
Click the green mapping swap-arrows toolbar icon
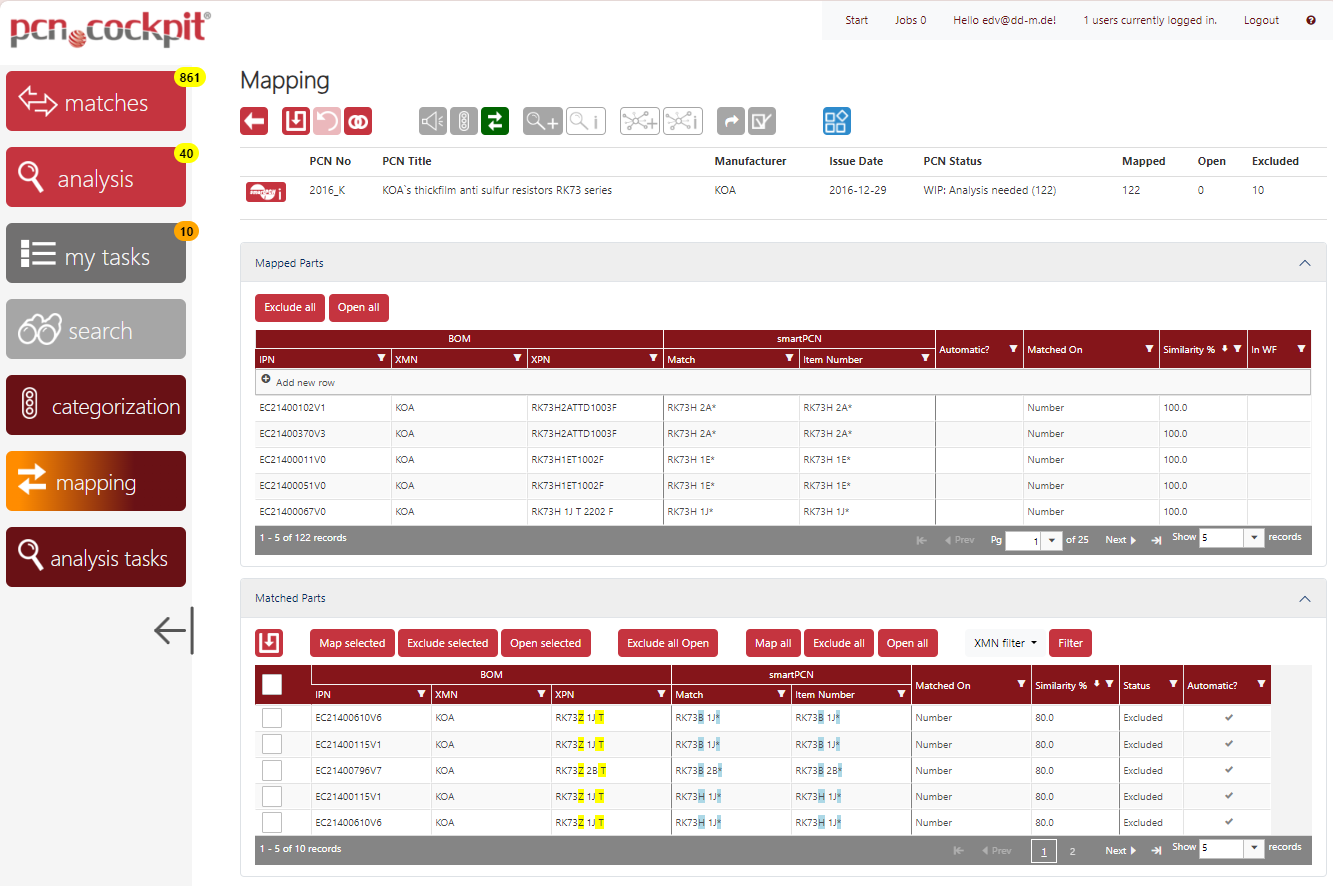point(495,121)
